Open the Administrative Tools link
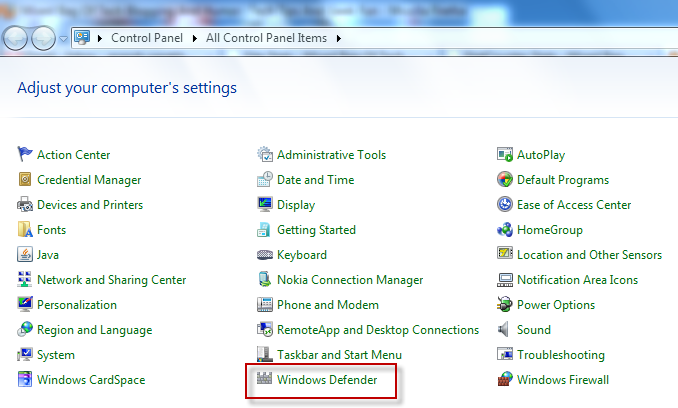 coord(332,155)
